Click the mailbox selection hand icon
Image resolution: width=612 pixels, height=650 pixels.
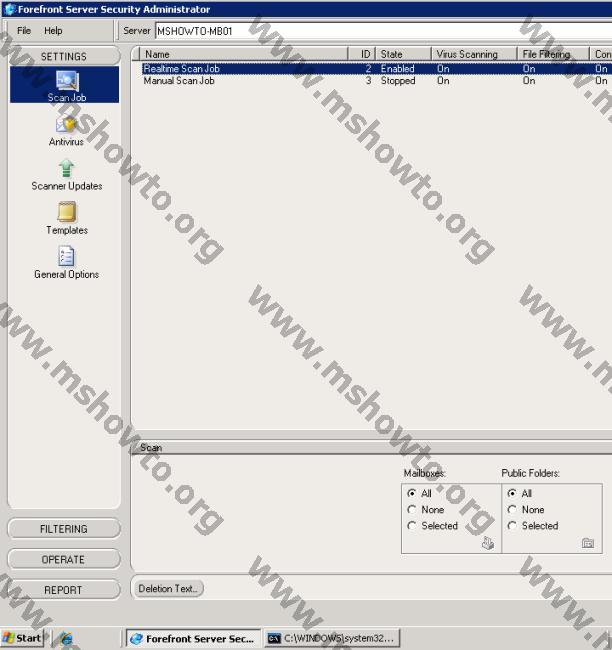click(488, 543)
